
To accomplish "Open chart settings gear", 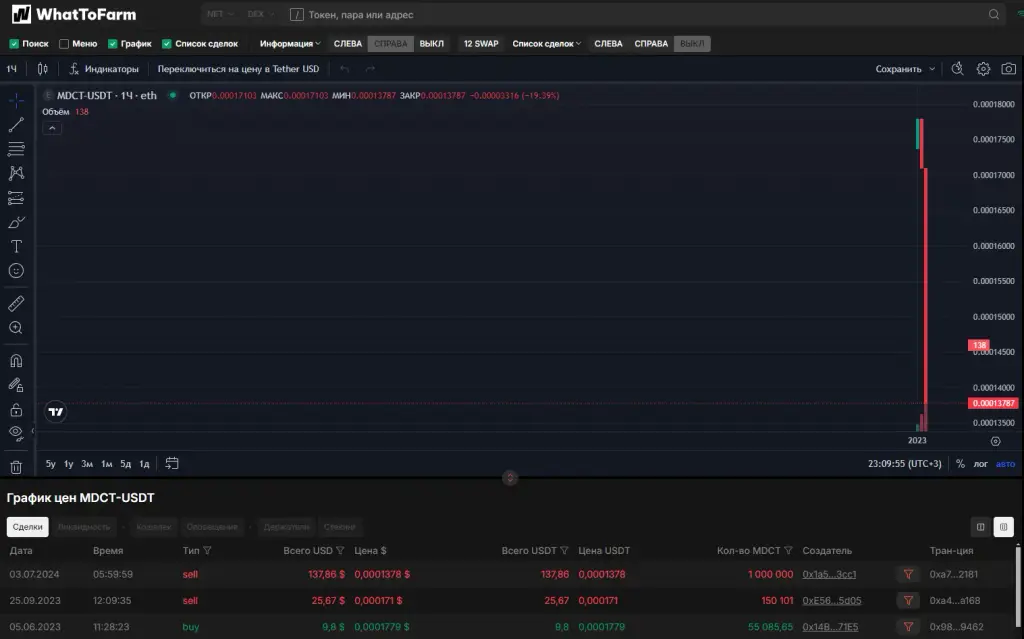I will (983, 69).
